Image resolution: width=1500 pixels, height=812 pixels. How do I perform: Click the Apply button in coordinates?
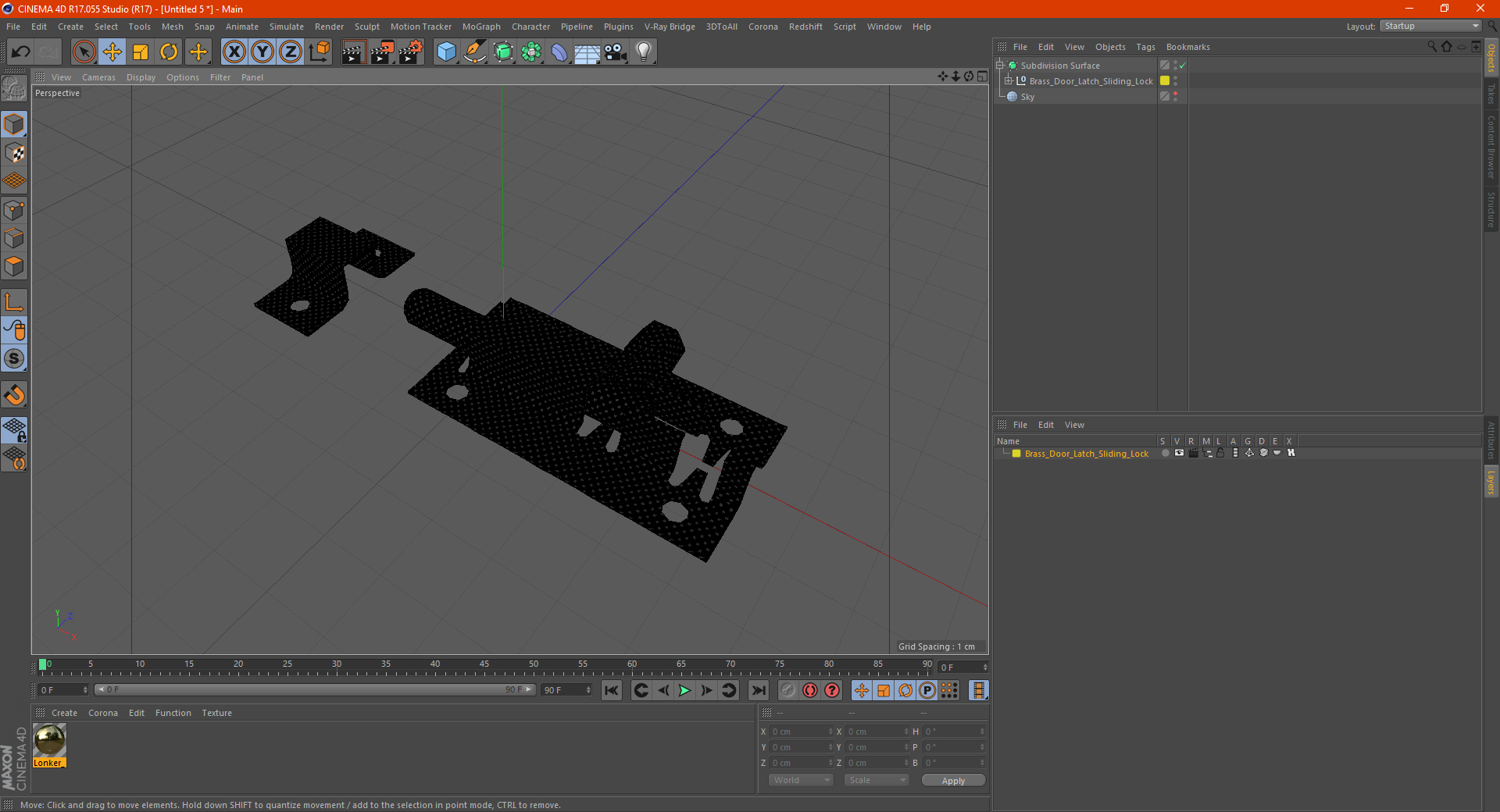click(x=953, y=780)
